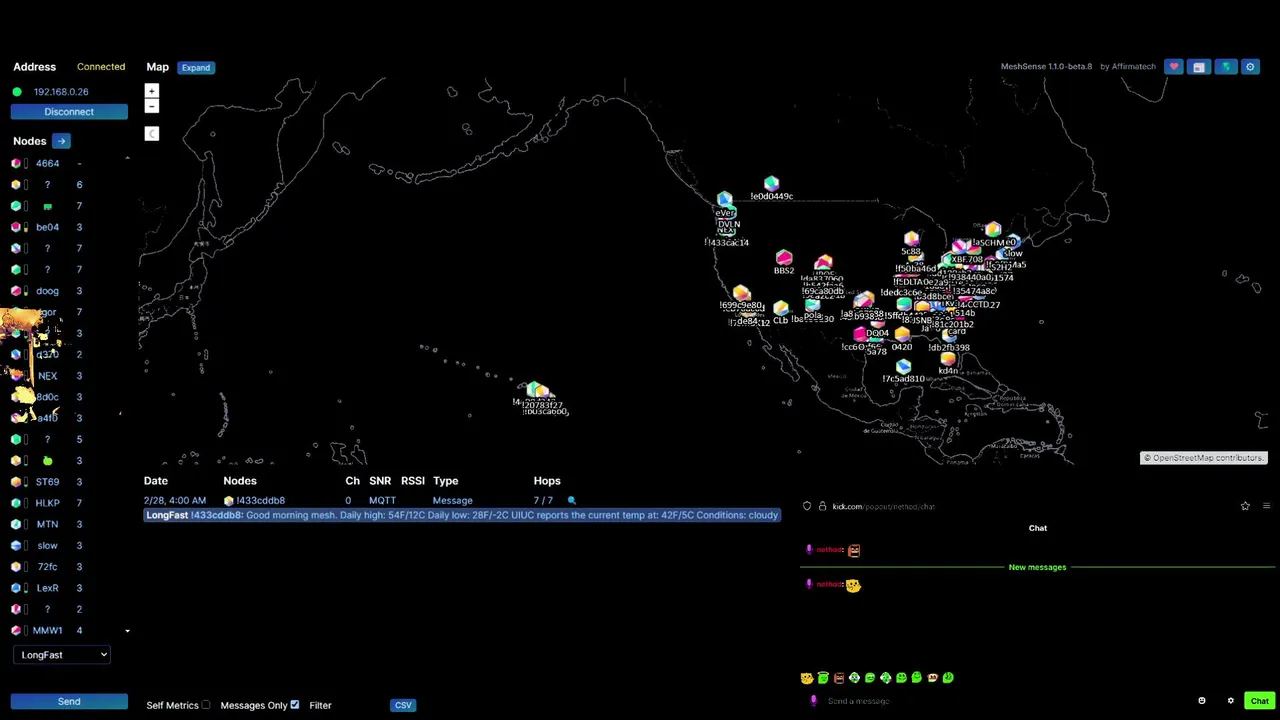Click the Connected status label
The height and width of the screenshot is (720, 1280).
[x=101, y=67]
